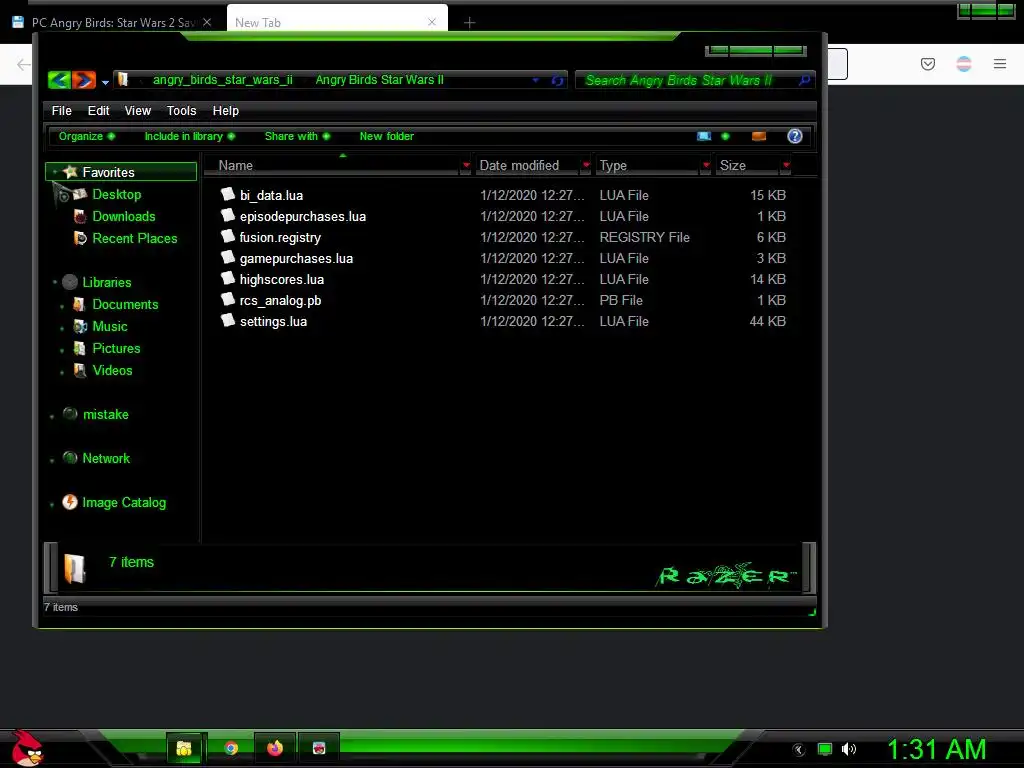Click the folder icon in address bar
Viewport: 1024px width, 768px height.
(123, 80)
